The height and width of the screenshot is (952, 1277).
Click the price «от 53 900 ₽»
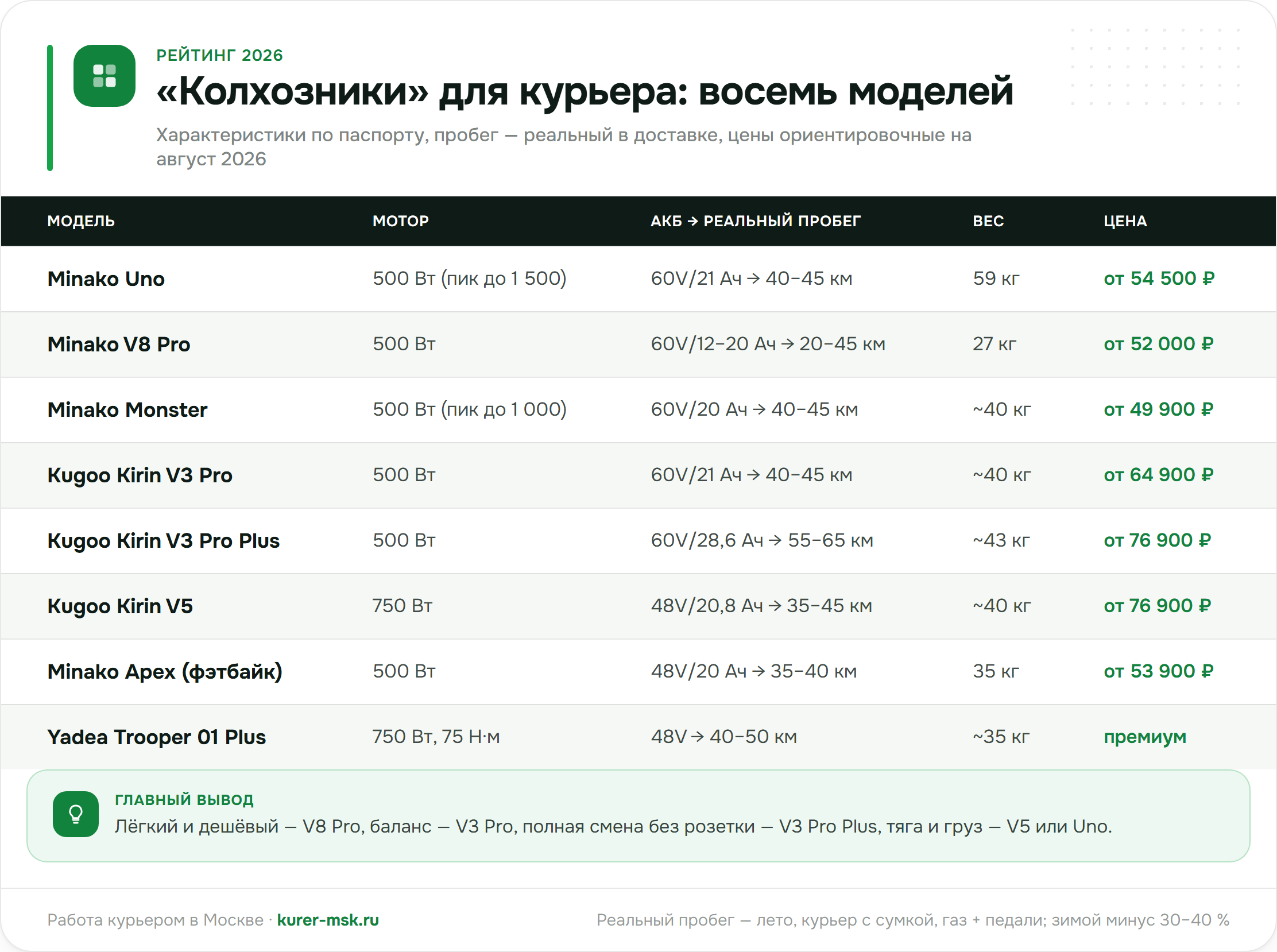click(1158, 671)
